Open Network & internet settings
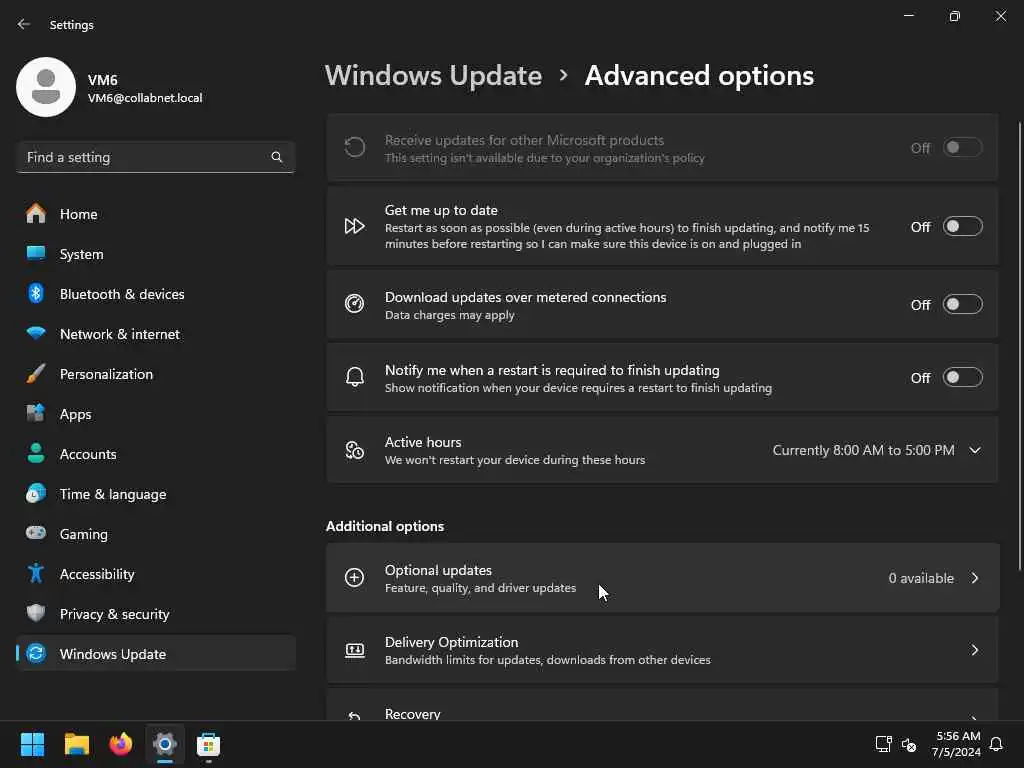This screenshot has width=1024, height=768. pyautogui.click(x=156, y=333)
